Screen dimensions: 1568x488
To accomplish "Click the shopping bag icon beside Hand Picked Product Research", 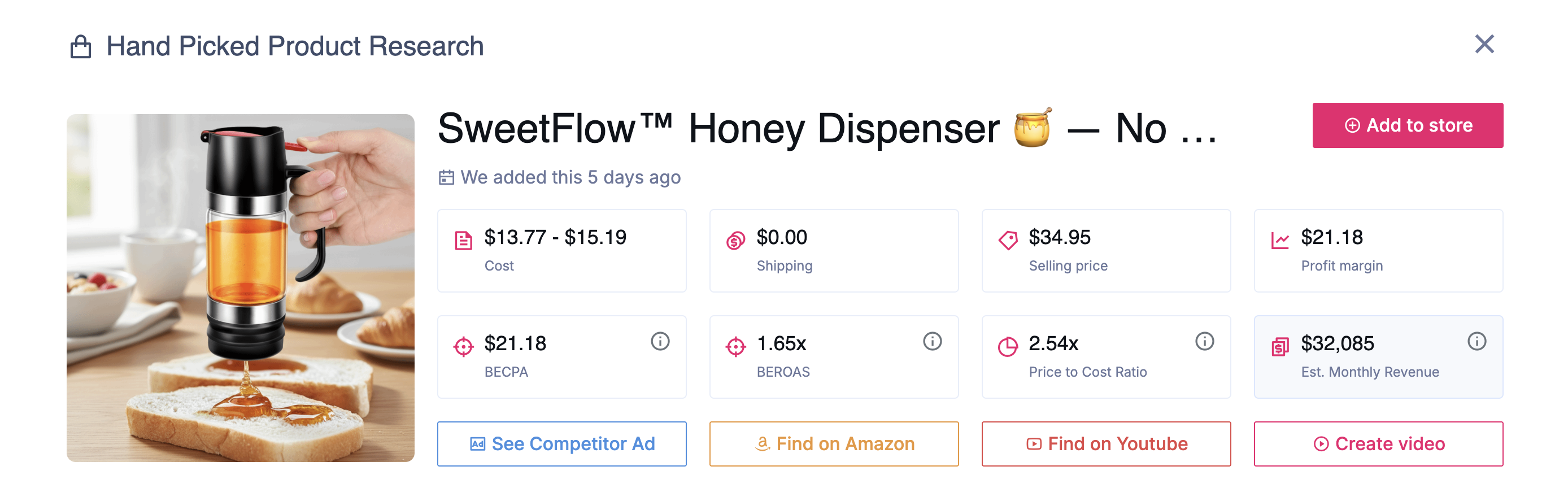I will pos(80,45).
